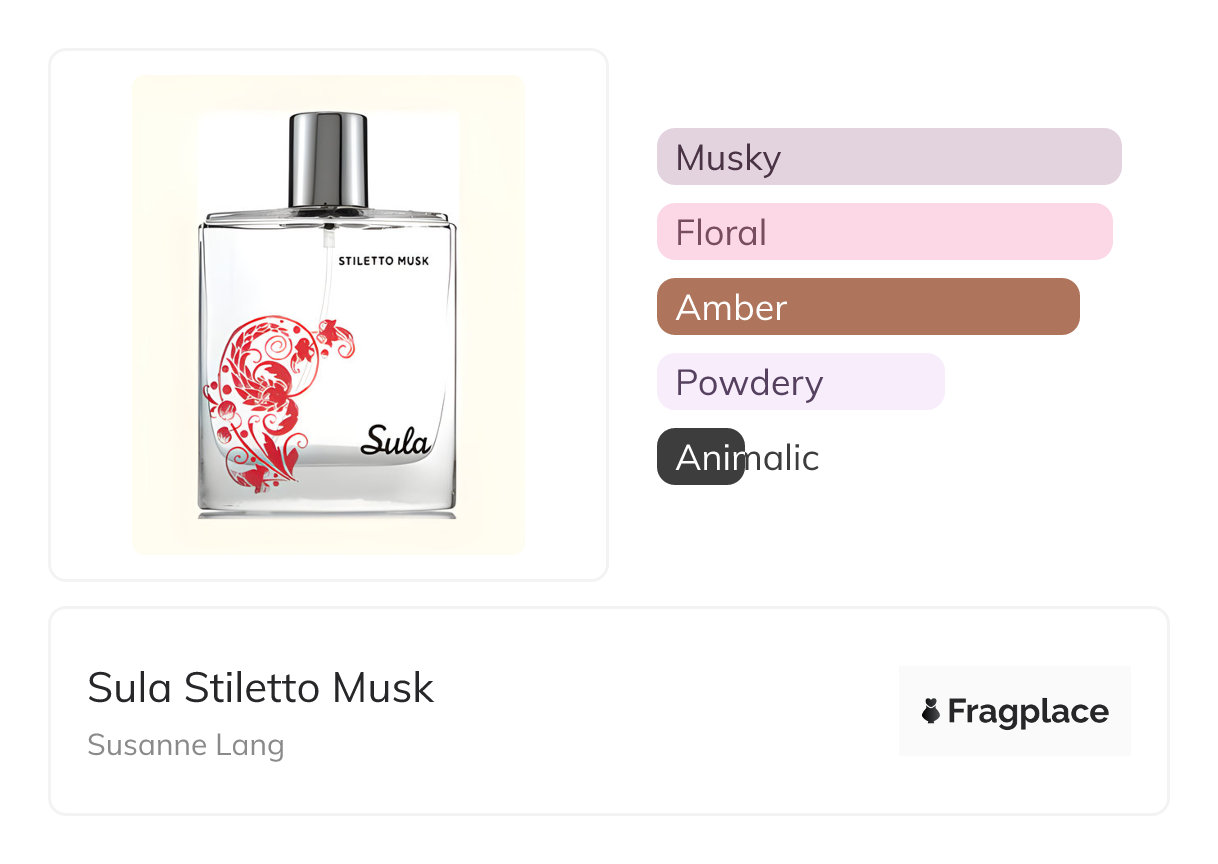Click the brown Amber accord bar

pyautogui.click(x=867, y=307)
